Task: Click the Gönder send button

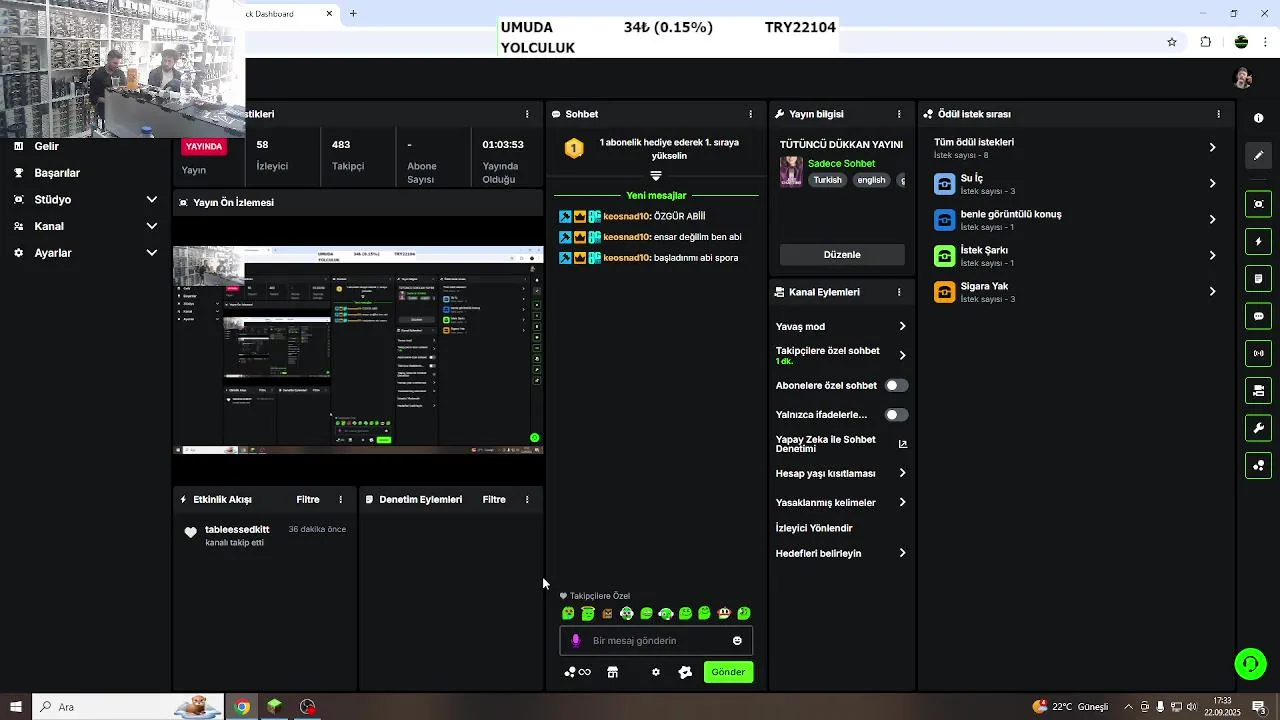Action: (728, 672)
